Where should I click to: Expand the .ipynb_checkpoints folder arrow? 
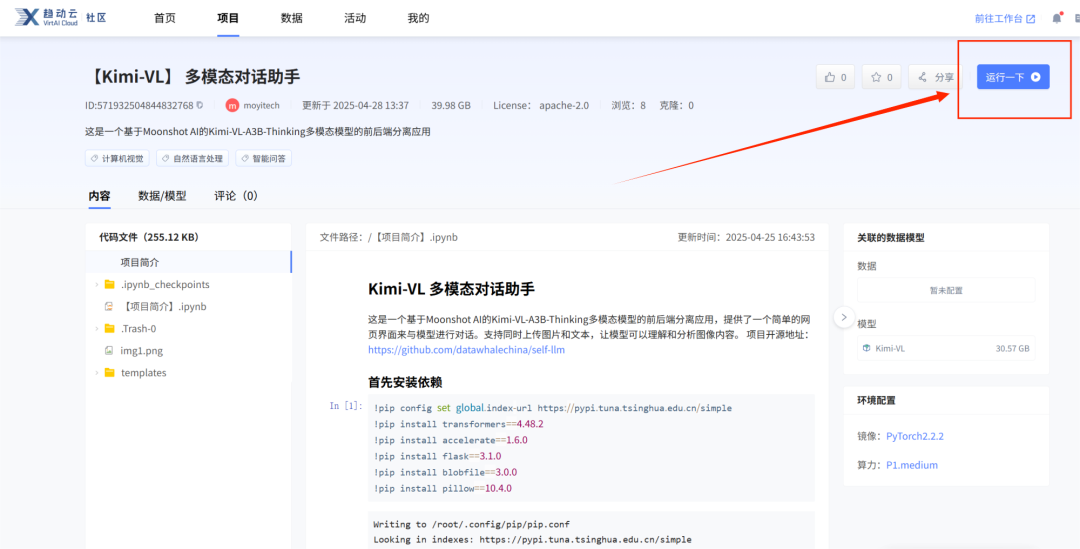tap(96, 284)
